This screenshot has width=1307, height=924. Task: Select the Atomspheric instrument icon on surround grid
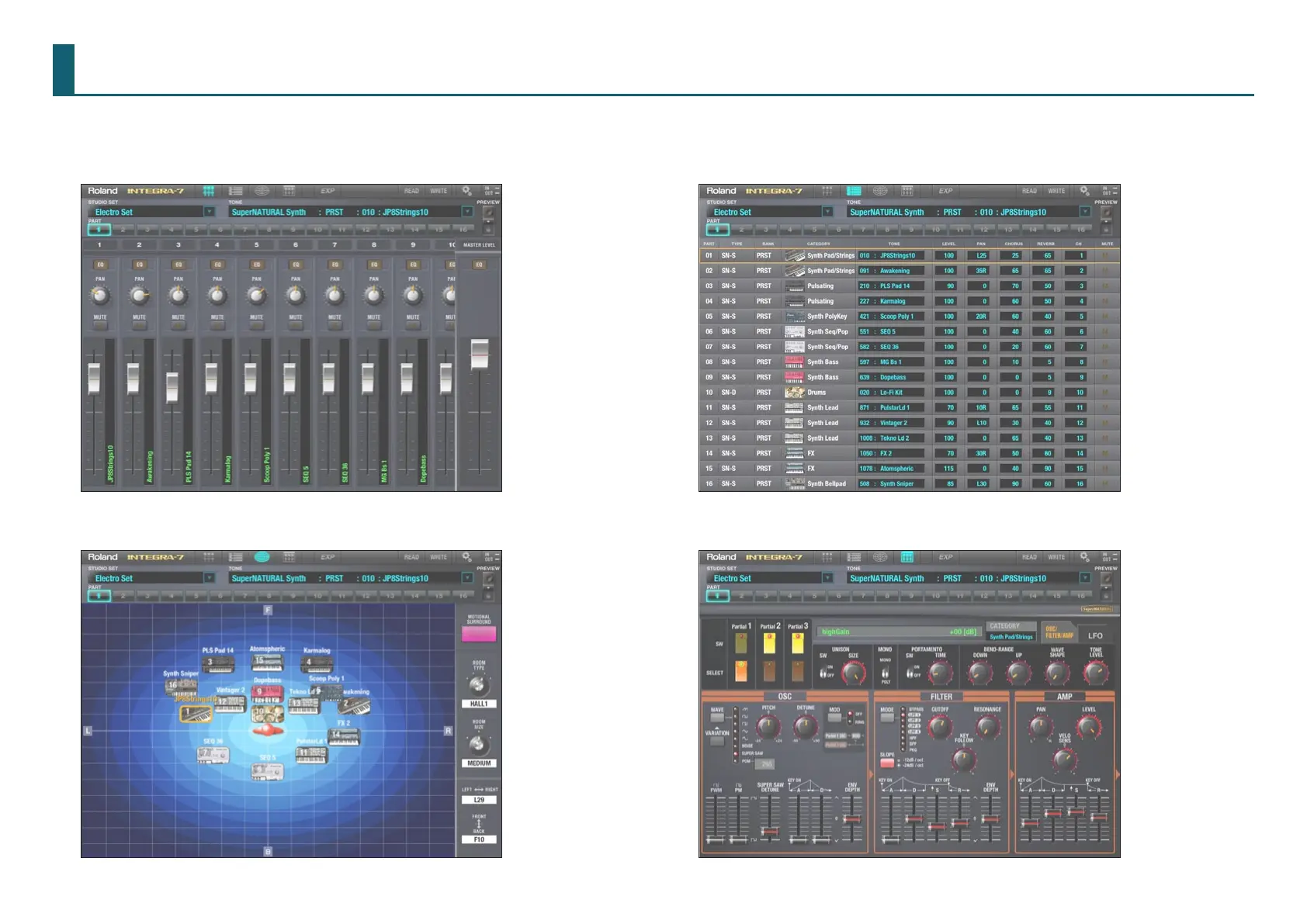(x=267, y=663)
